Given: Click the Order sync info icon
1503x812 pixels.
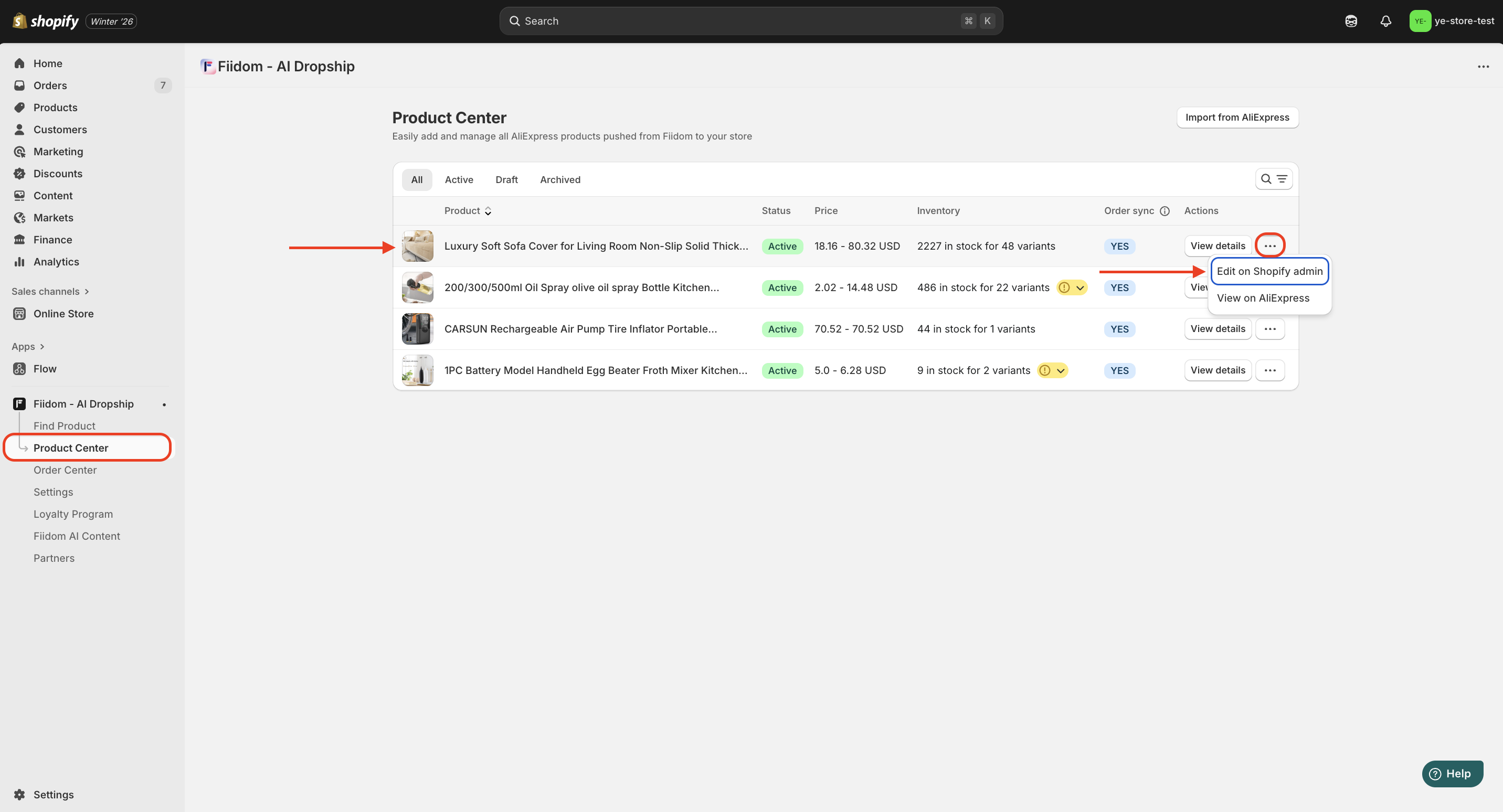Looking at the screenshot, I should pyautogui.click(x=1165, y=210).
